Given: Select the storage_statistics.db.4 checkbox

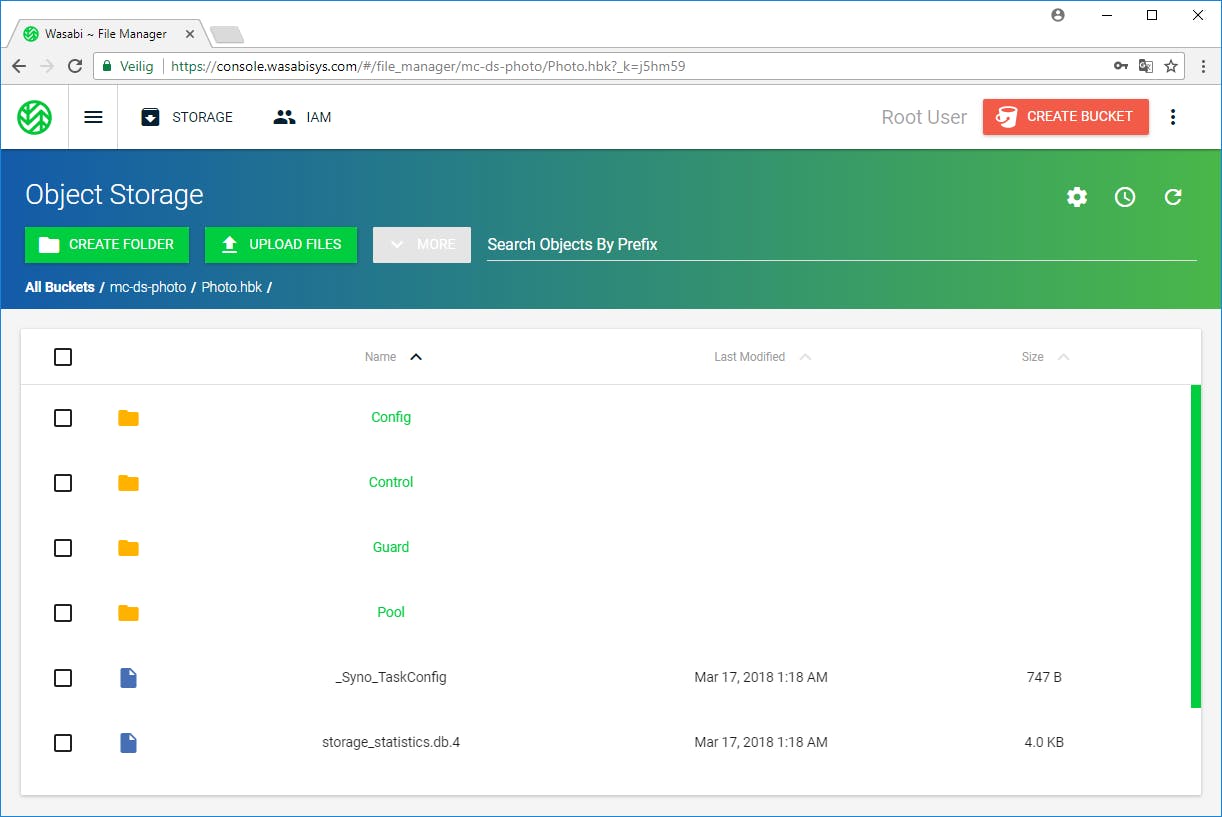Looking at the screenshot, I should point(63,743).
